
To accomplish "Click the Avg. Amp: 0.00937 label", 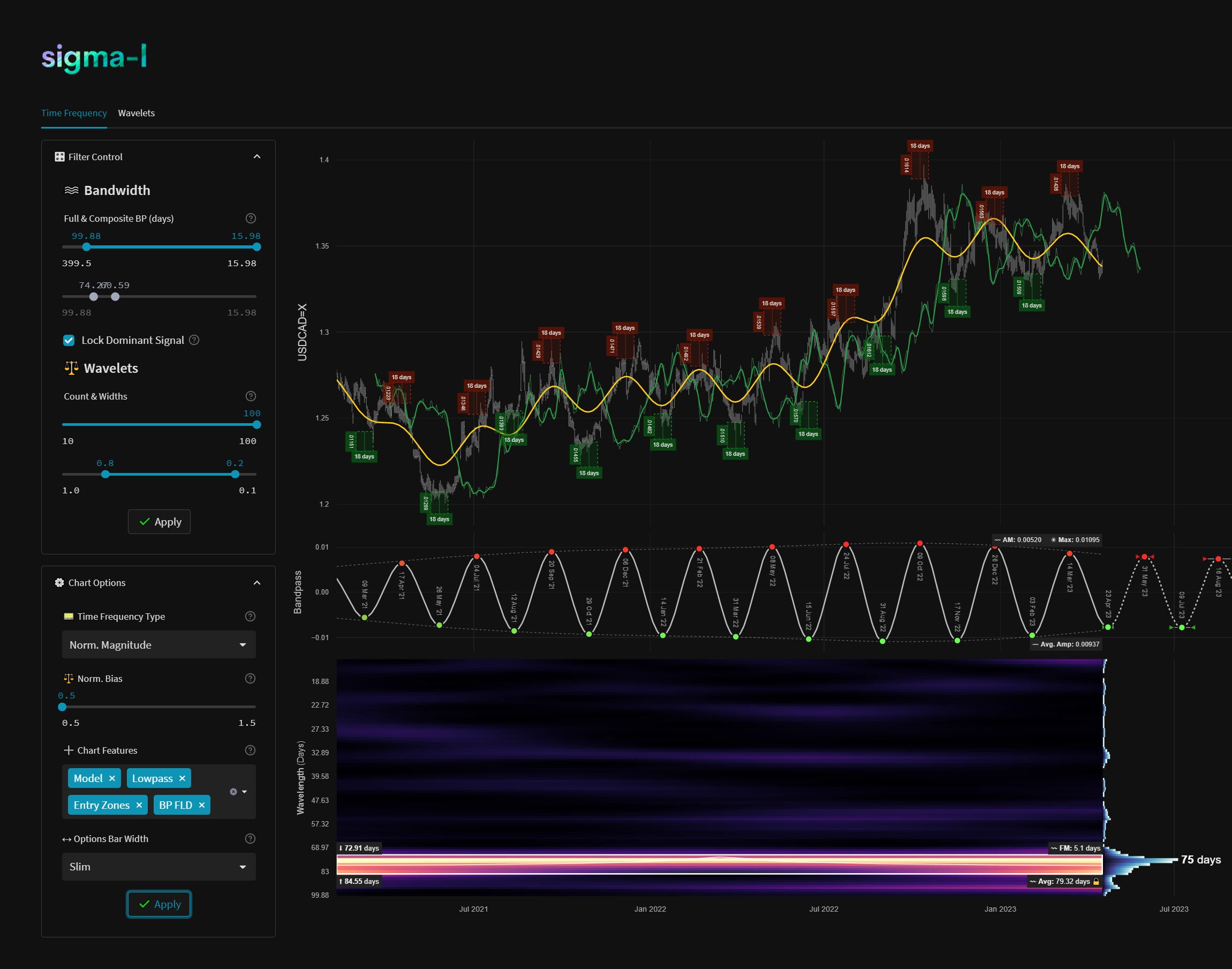I will tap(1066, 644).
